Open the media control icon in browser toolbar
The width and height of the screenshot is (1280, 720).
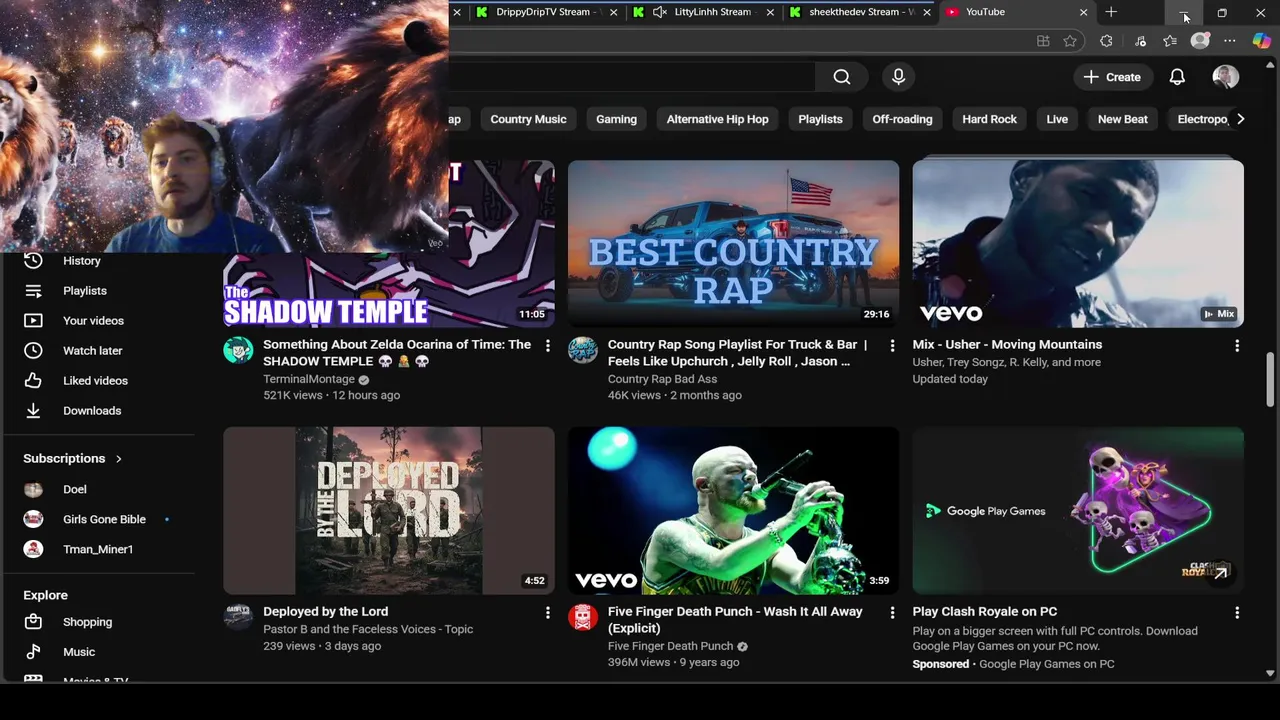[x=1140, y=41]
